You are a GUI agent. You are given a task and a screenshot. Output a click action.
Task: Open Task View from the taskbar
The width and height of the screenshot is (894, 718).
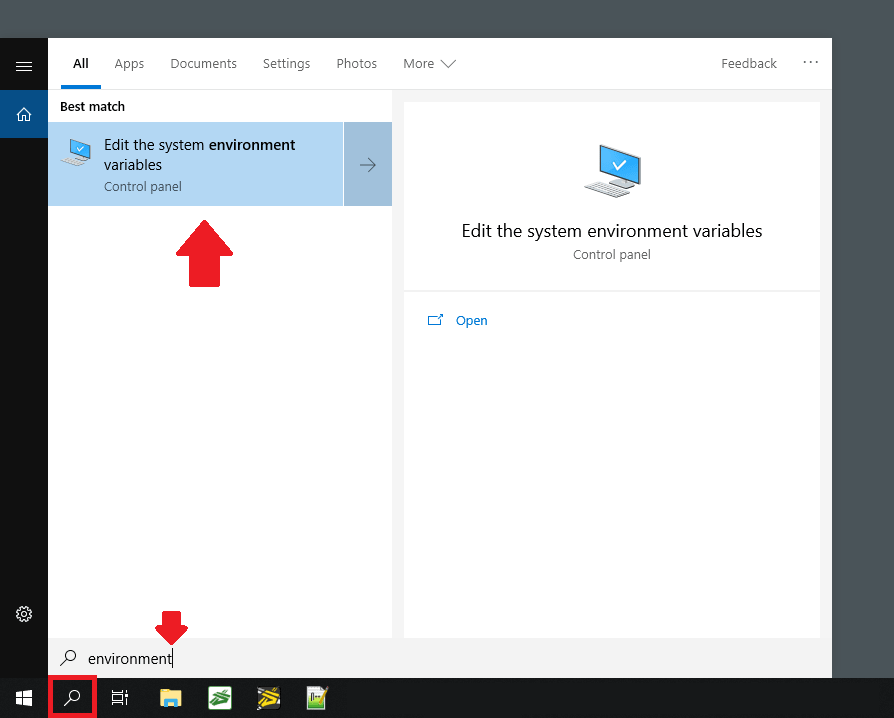[119, 697]
